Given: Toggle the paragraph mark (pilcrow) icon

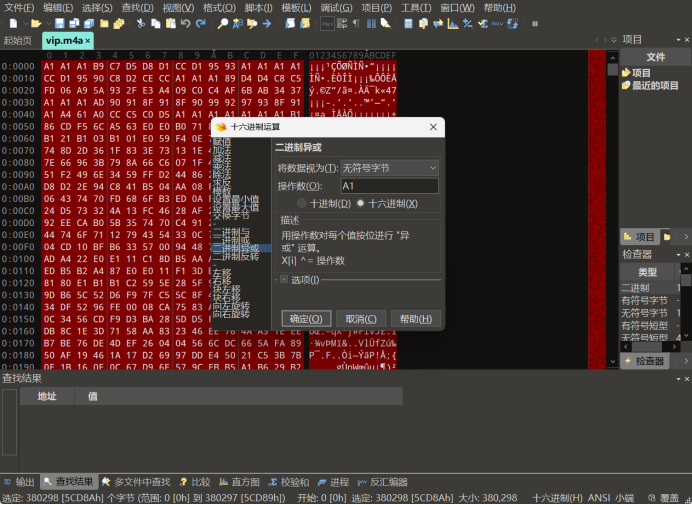Looking at the screenshot, I should click(x=356, y=23).
